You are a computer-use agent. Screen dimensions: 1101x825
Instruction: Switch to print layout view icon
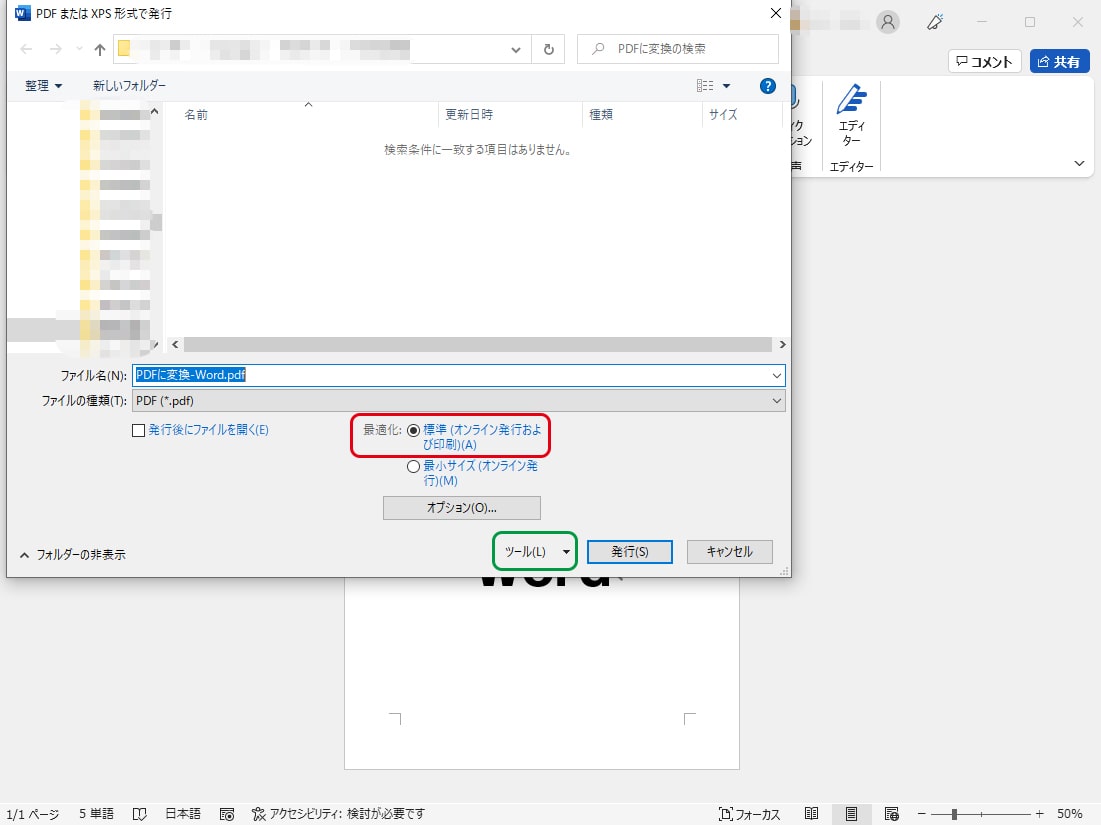tap(852, 814)
